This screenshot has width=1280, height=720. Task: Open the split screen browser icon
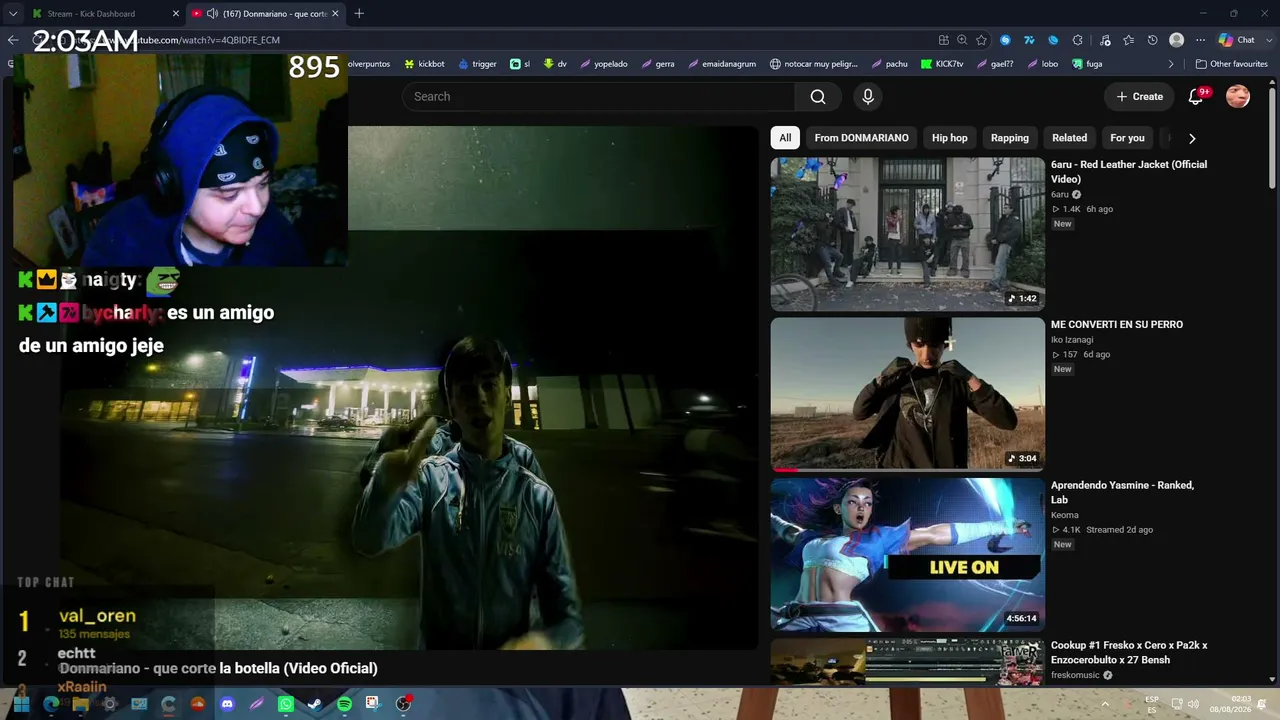click(x=943, y=40)
